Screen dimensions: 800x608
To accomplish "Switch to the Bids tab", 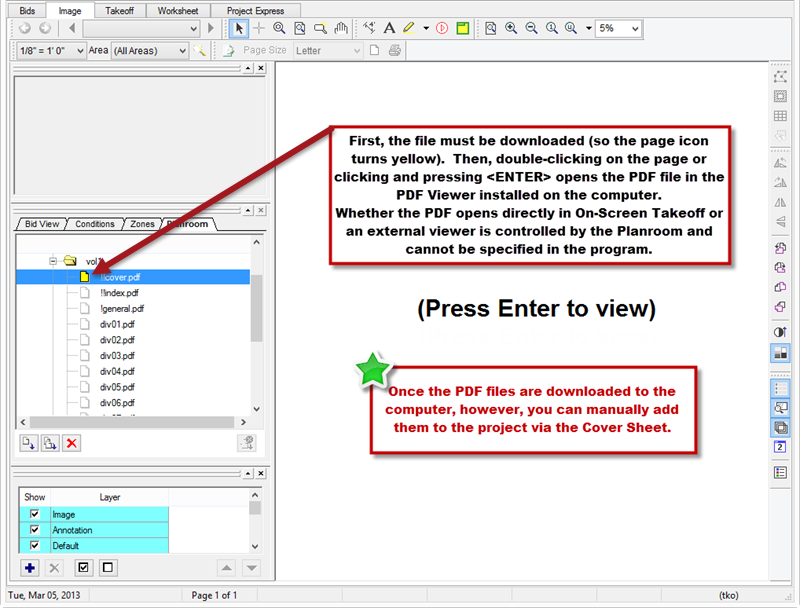I will coord(27,11).
